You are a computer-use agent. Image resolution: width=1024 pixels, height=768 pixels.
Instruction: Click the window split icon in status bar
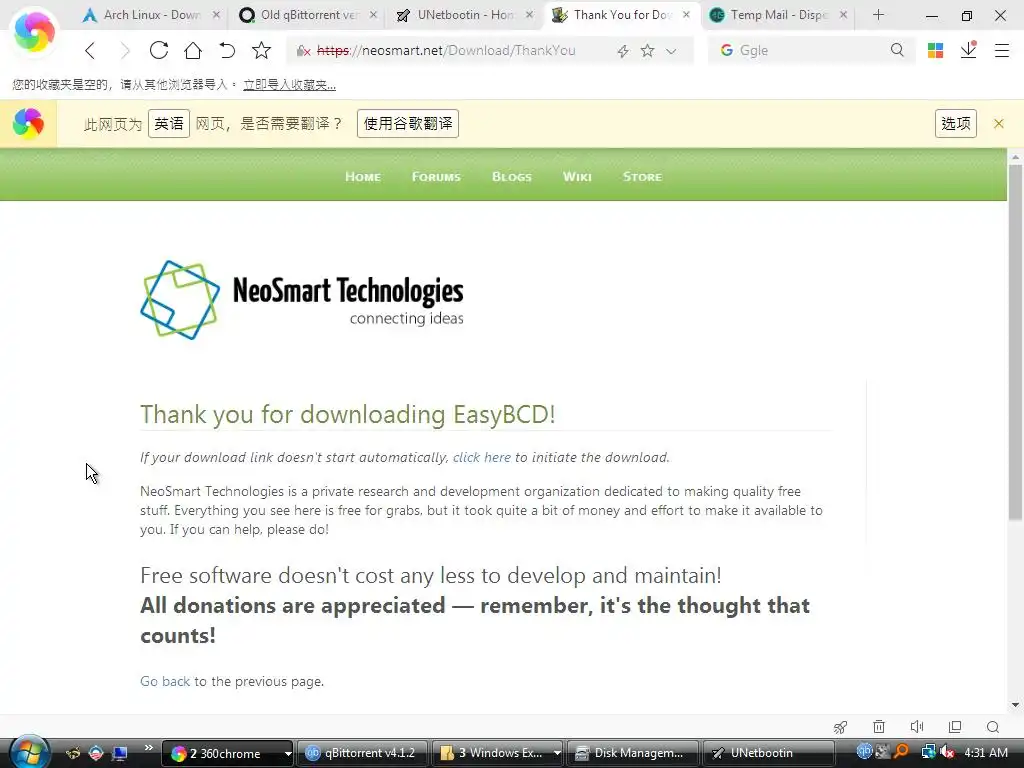tap(955, 727)
